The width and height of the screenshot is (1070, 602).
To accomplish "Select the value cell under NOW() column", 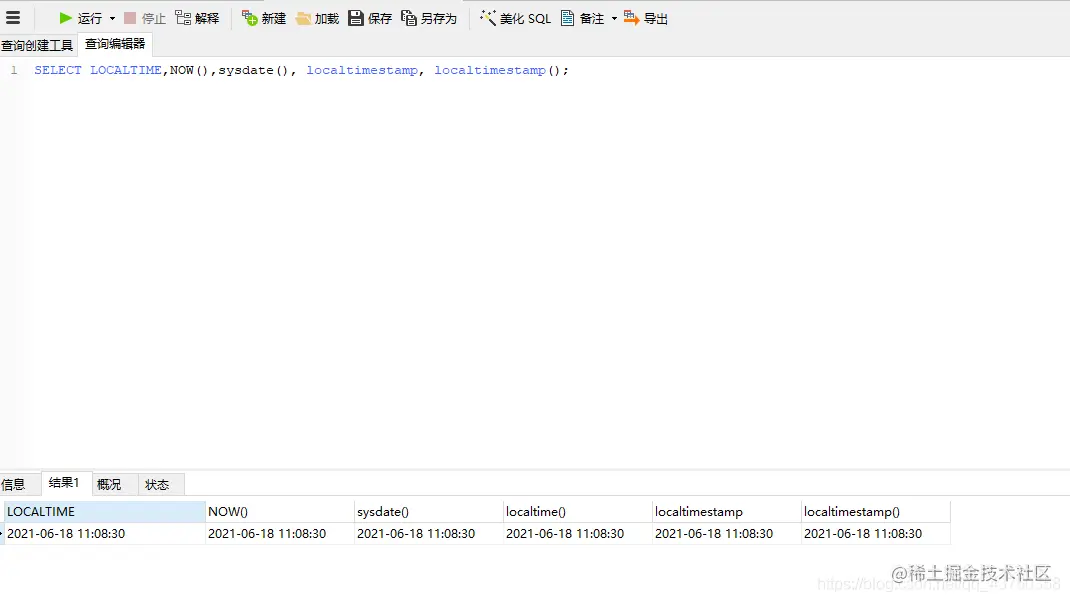I will 280,533.
